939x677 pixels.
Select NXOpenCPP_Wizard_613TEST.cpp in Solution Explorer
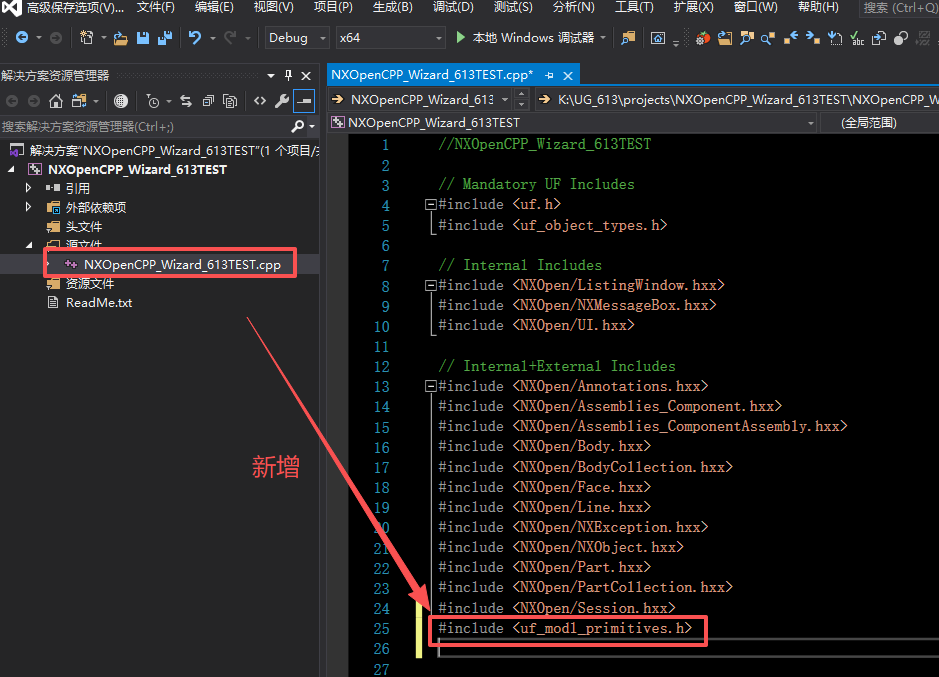pyautogui.click(x=182, y=264)
